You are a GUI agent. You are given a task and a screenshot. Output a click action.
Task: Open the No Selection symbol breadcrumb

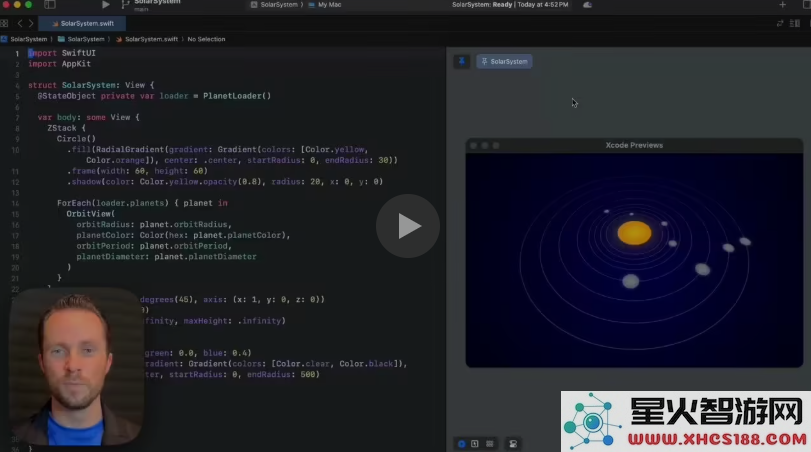tap(206, 39)
